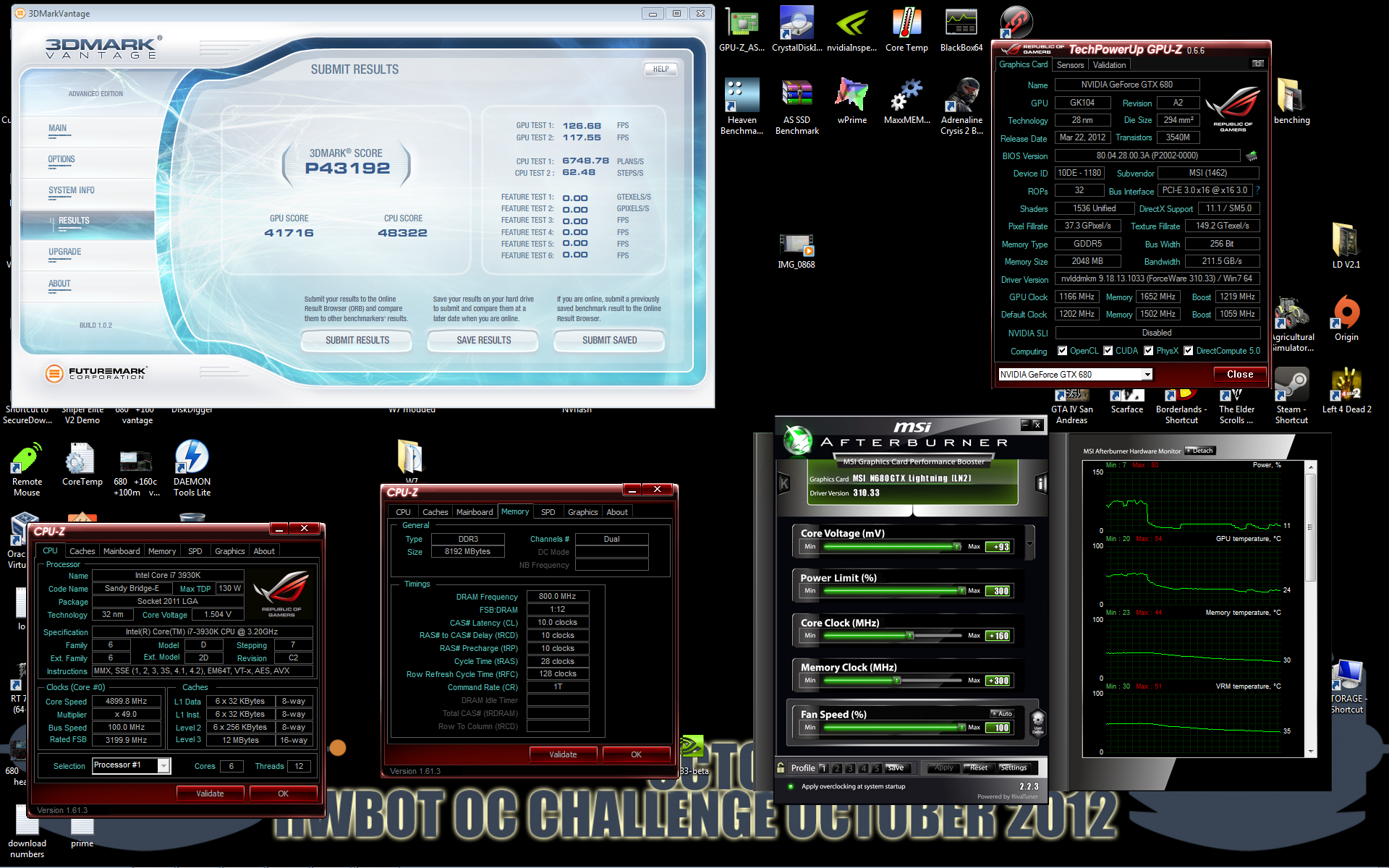Open the Graphics tab in CPU-Z Memory window
The height and width of the screenshot is (868, 1389).
click(582, 512)
